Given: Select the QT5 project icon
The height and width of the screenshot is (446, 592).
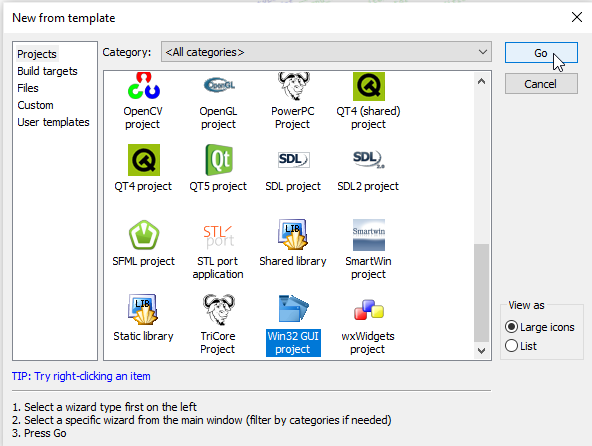Looking at the screenshot, I should point(219,160).
